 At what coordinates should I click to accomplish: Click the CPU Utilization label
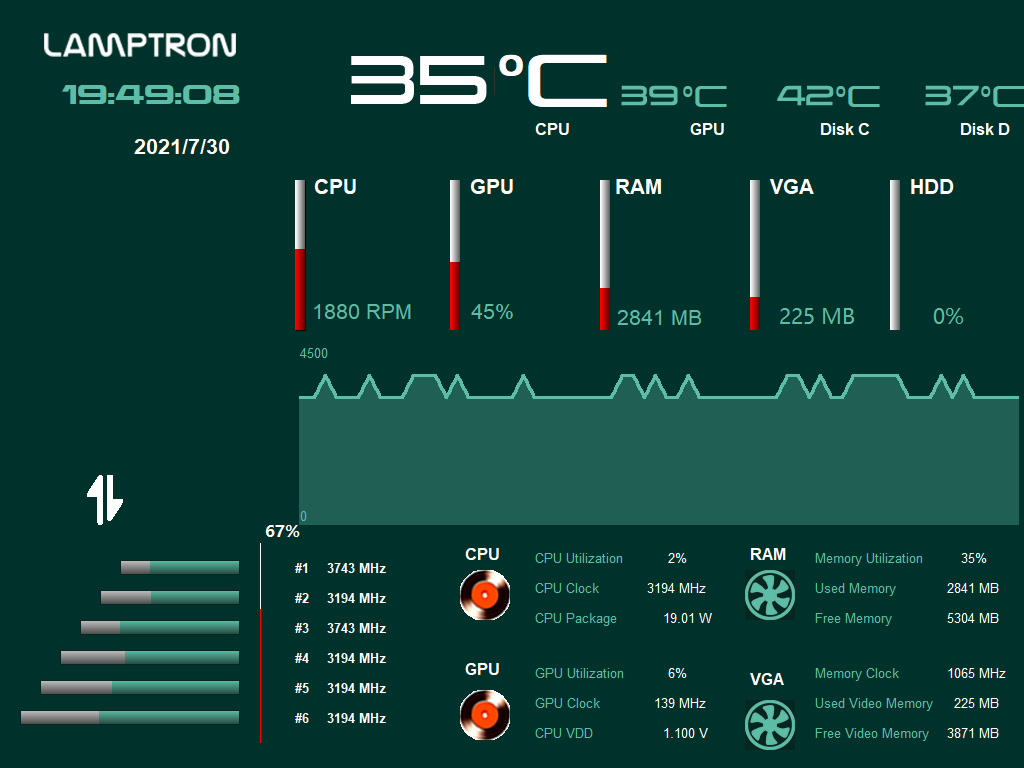[579, 559]
